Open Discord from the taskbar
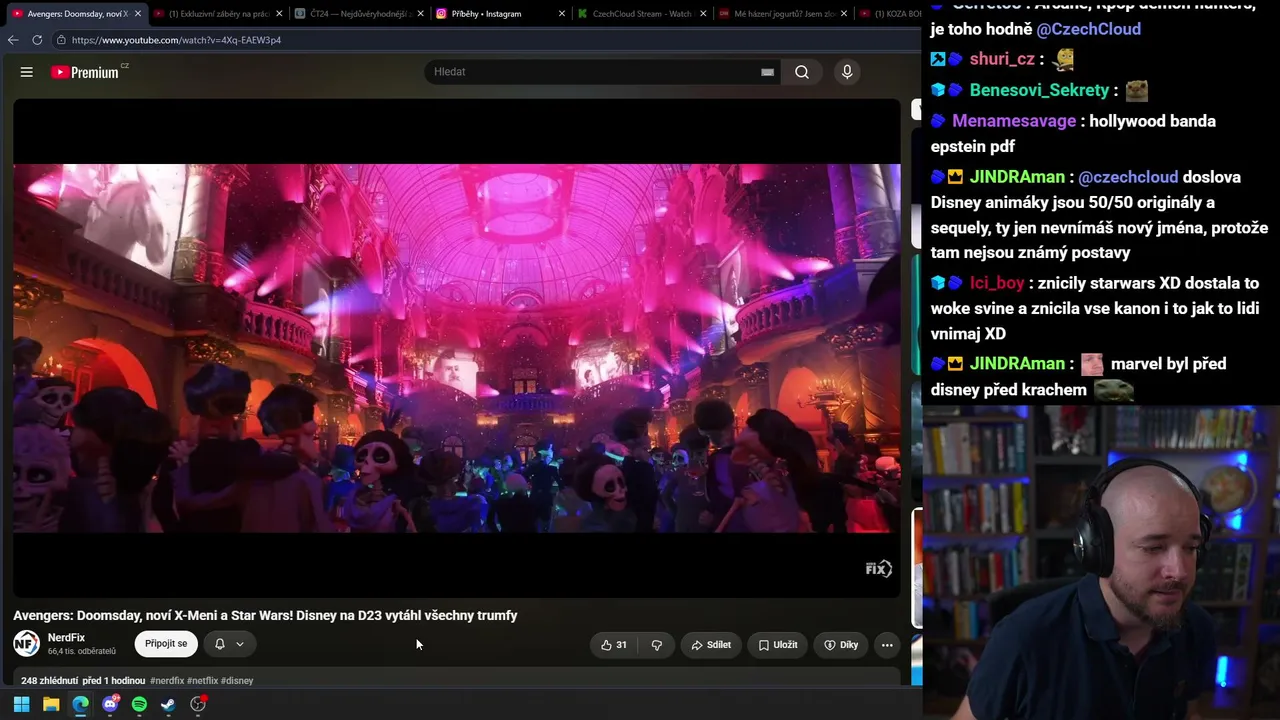This screenshot has width=1280, height=720. (110, 704)
